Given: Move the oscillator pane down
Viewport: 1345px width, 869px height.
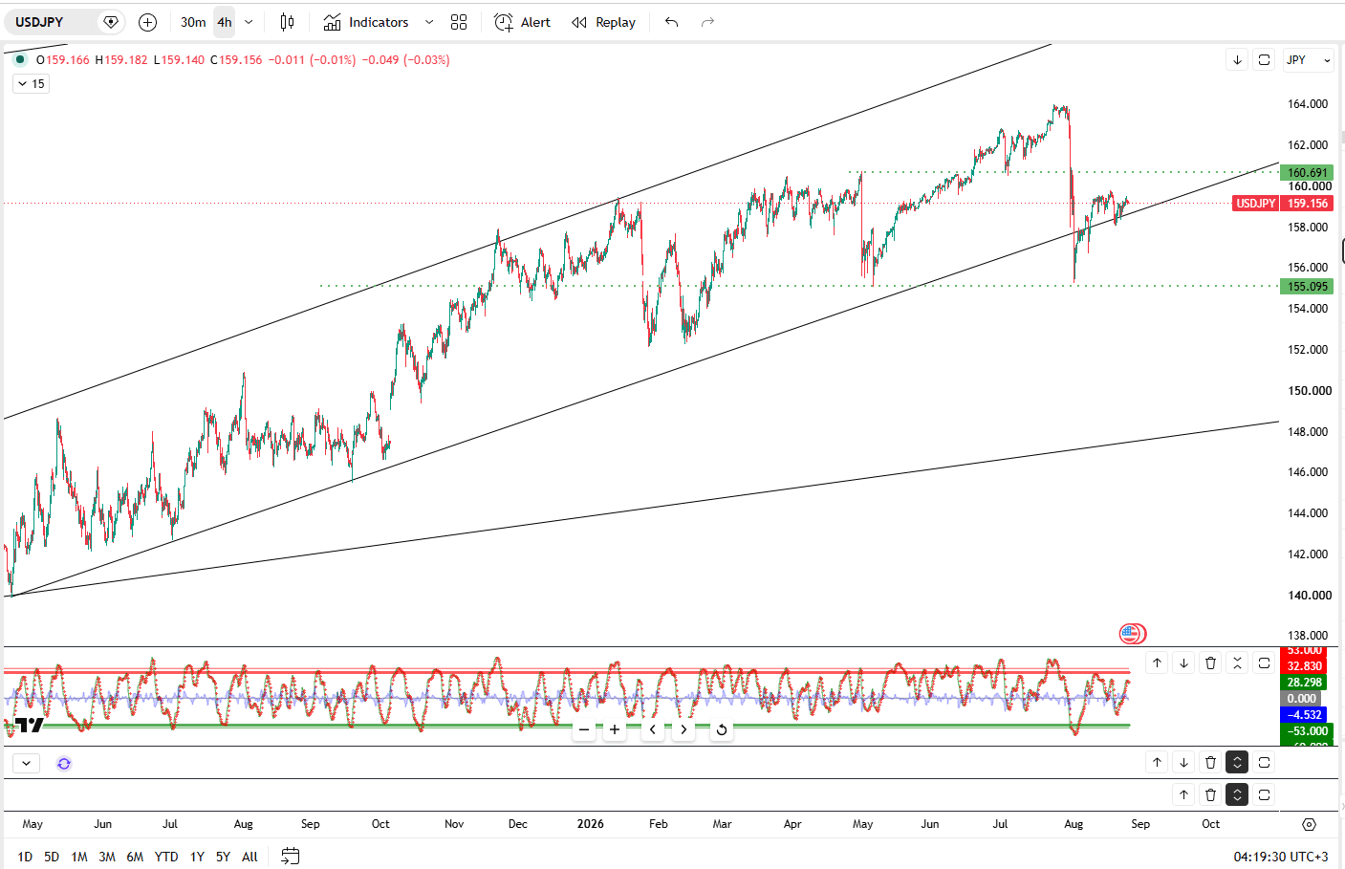Looking at the screenshot, I should pos(1184,663).
